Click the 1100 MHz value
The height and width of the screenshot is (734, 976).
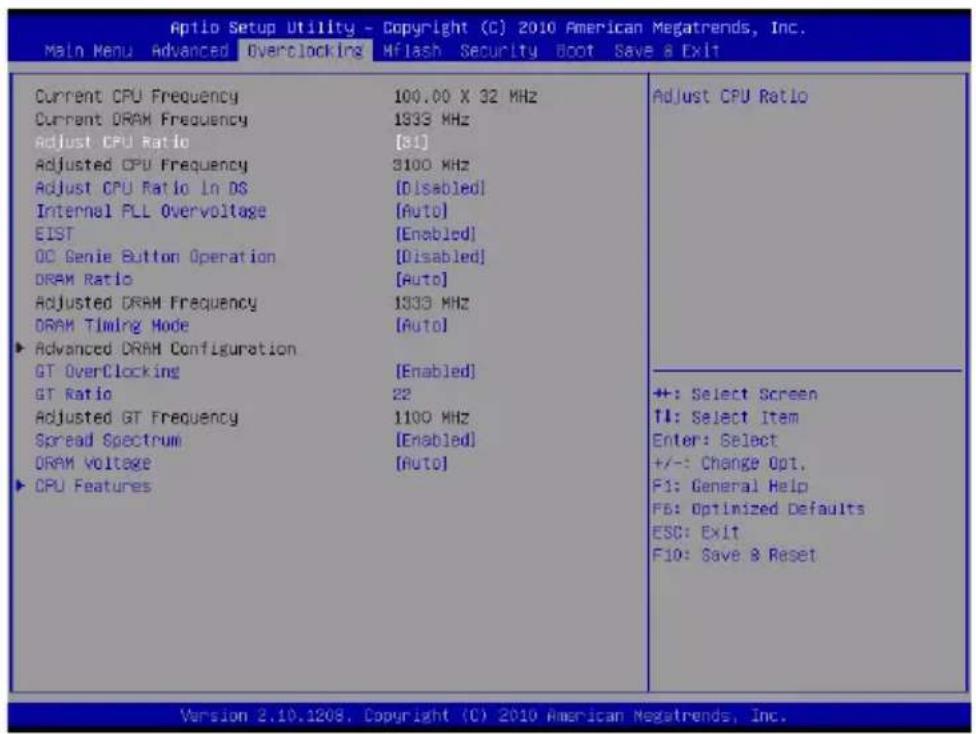coord(431,418)
